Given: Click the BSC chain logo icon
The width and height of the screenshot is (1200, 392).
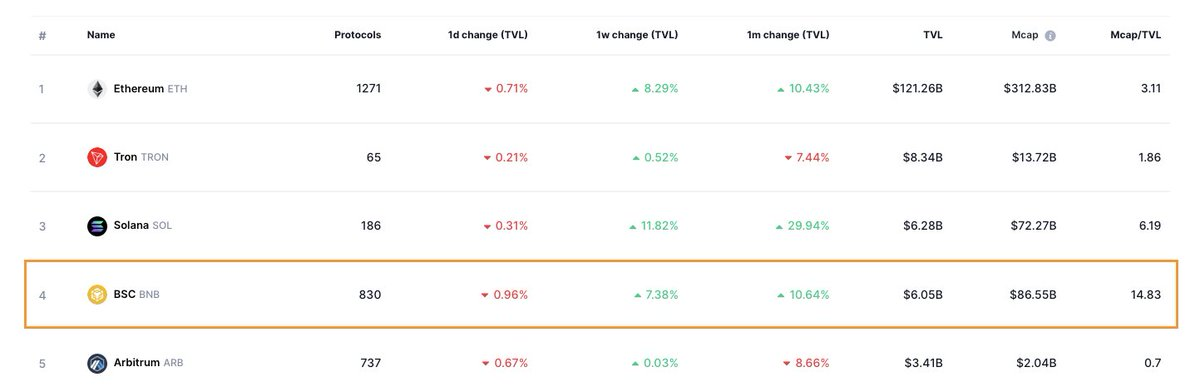Looking at the screenshot, I should click(x=97, y=295).
